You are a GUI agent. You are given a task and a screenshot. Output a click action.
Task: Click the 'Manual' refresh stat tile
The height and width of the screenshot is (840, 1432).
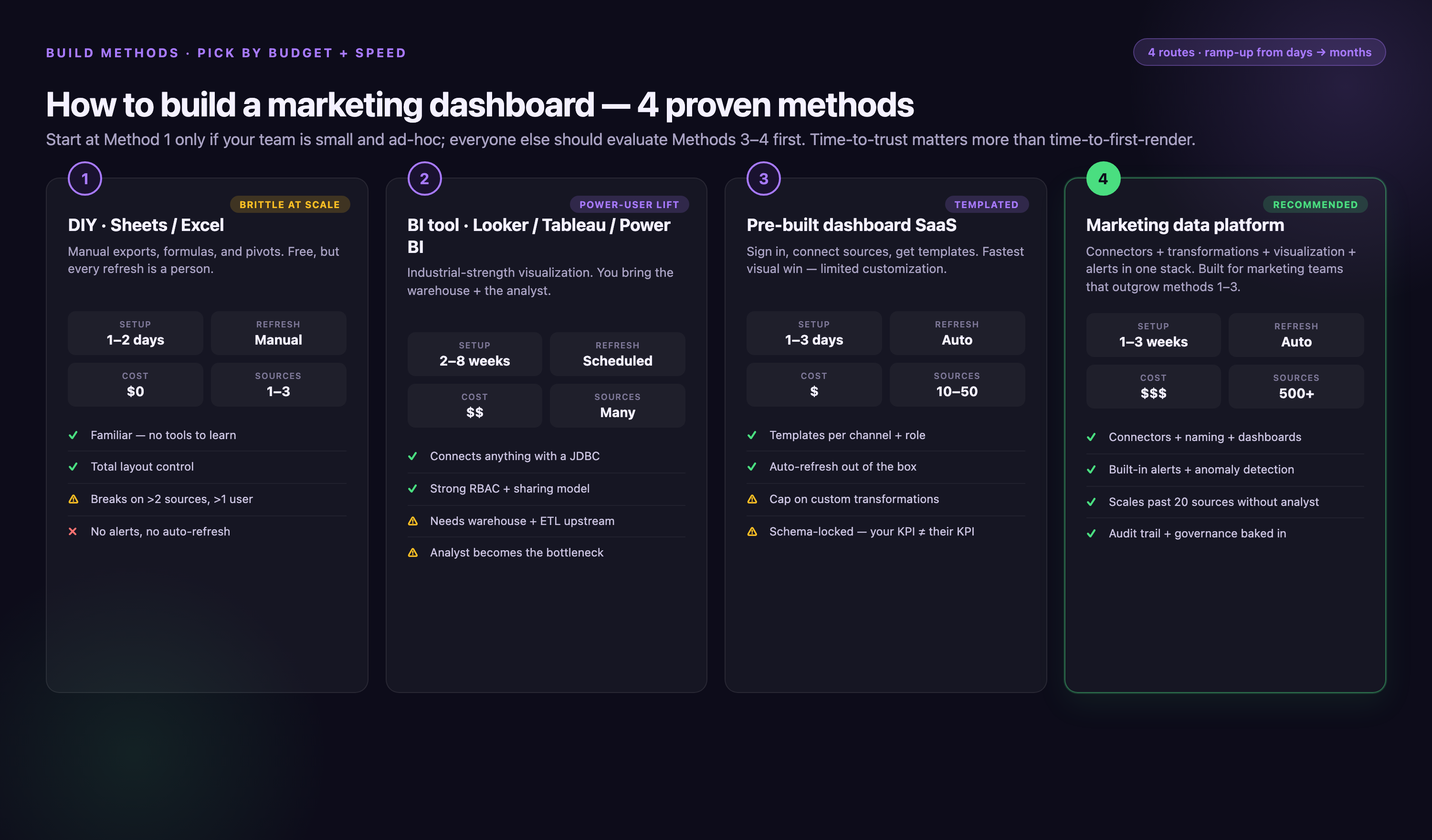click(x=278, y=333)
